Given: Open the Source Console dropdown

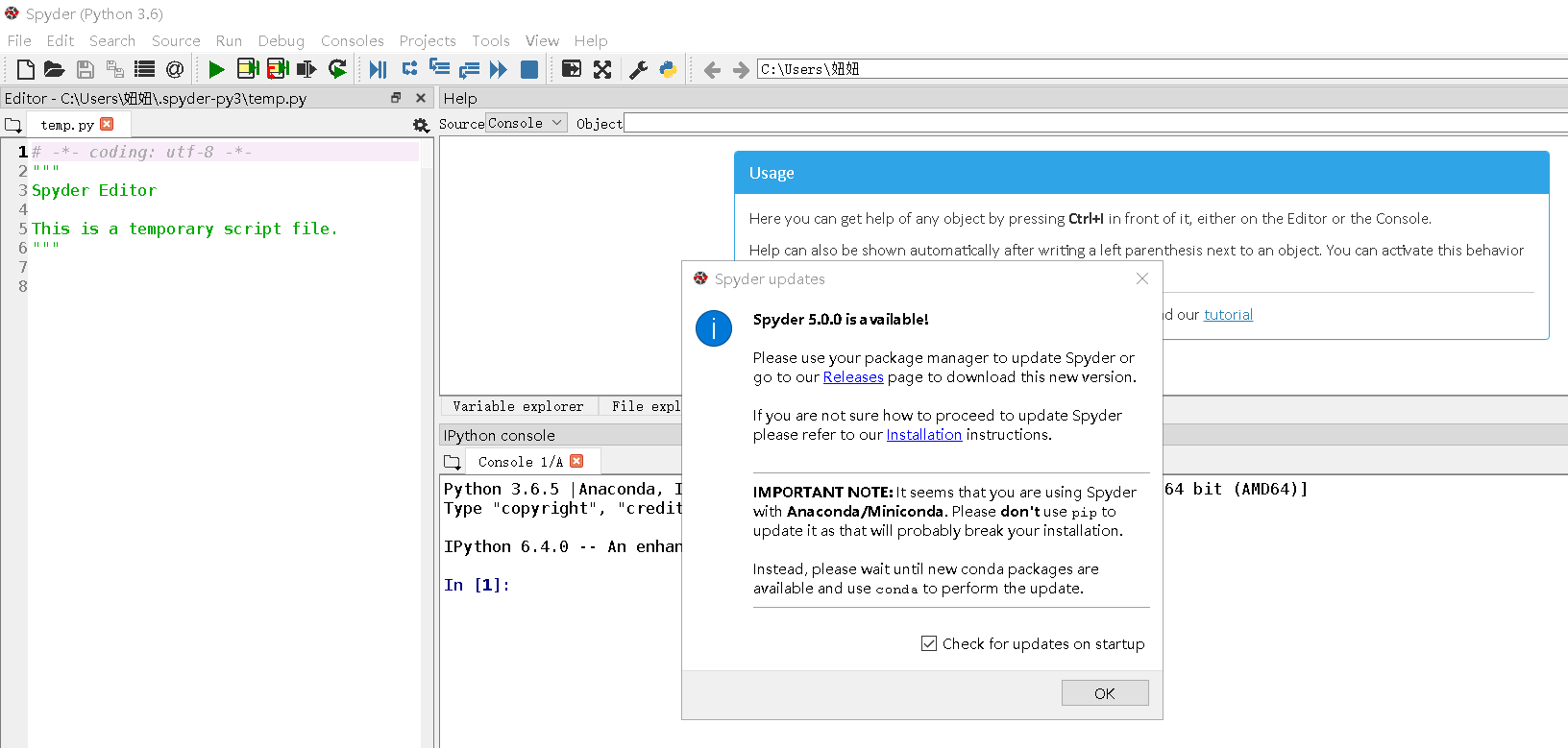Looking at the screenshot, I should click(526, 123).
